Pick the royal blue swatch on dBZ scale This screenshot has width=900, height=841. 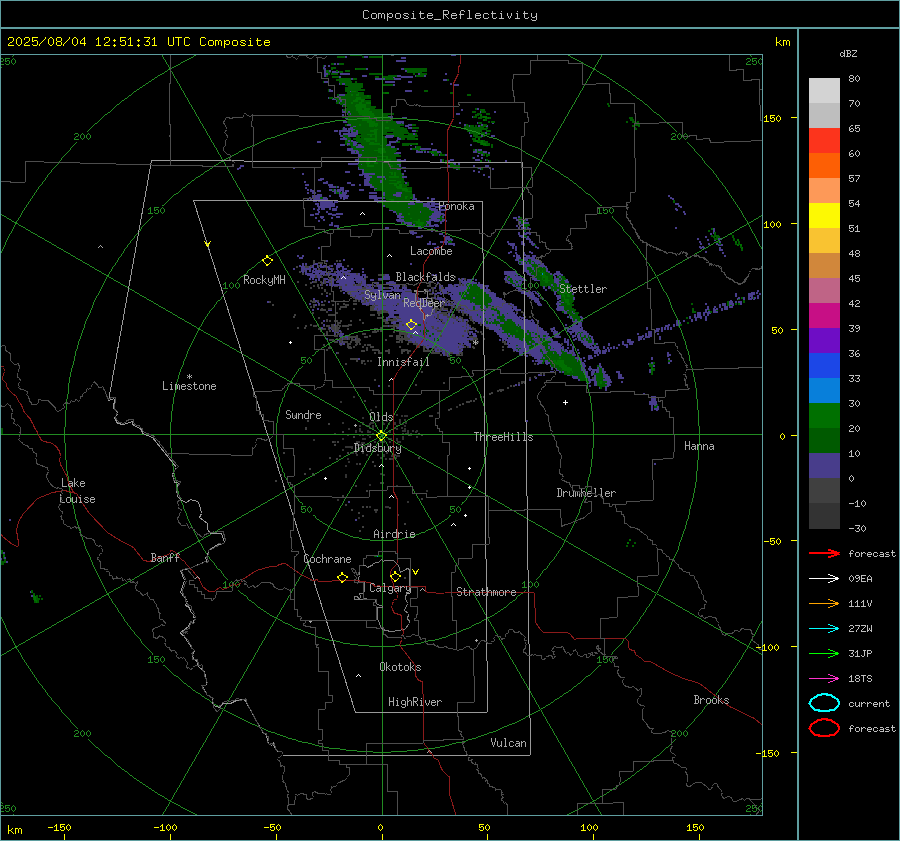(x=824, y=366)
